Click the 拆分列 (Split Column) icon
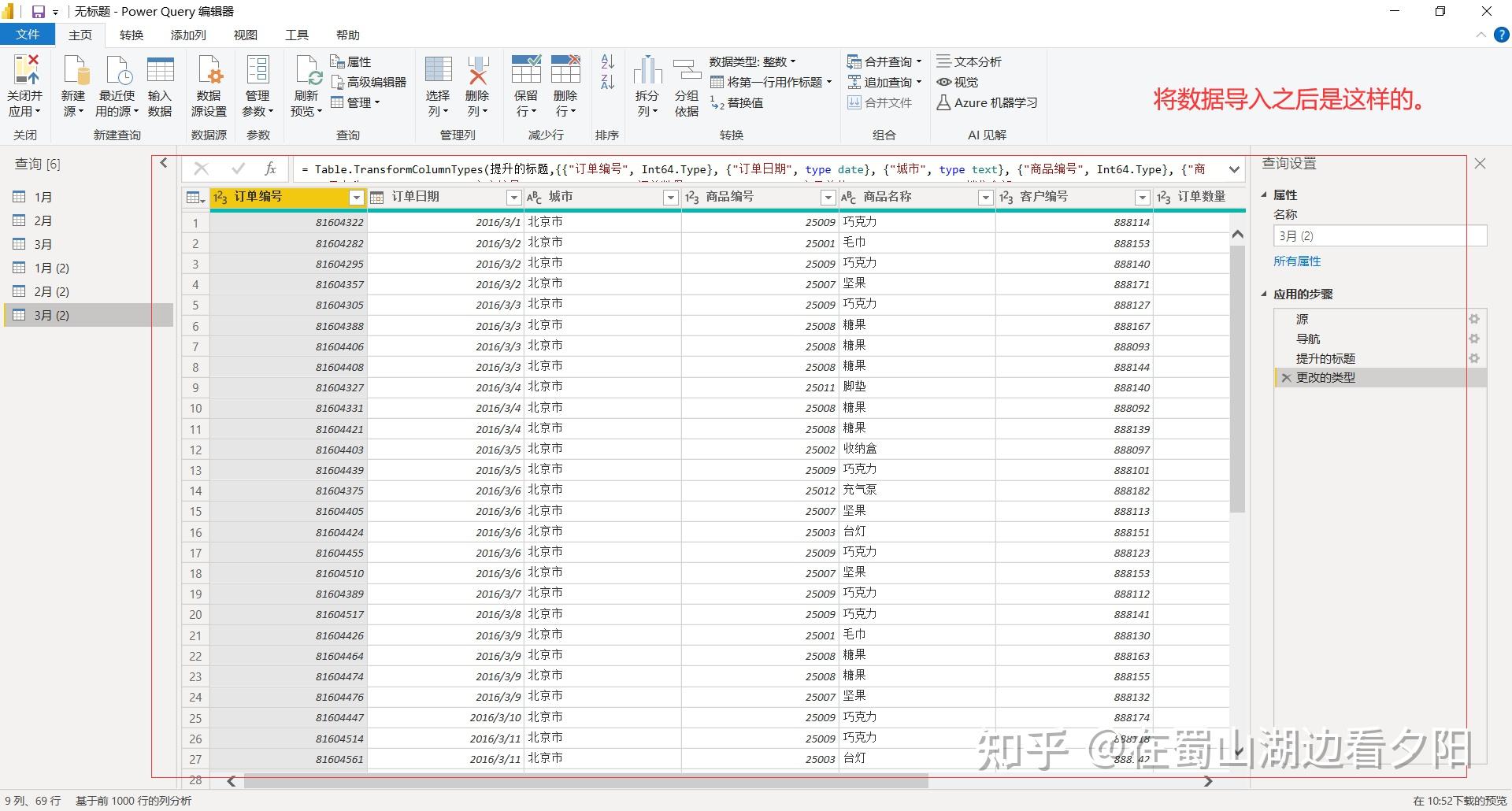 pyautogui.click(x=647, y=70)
